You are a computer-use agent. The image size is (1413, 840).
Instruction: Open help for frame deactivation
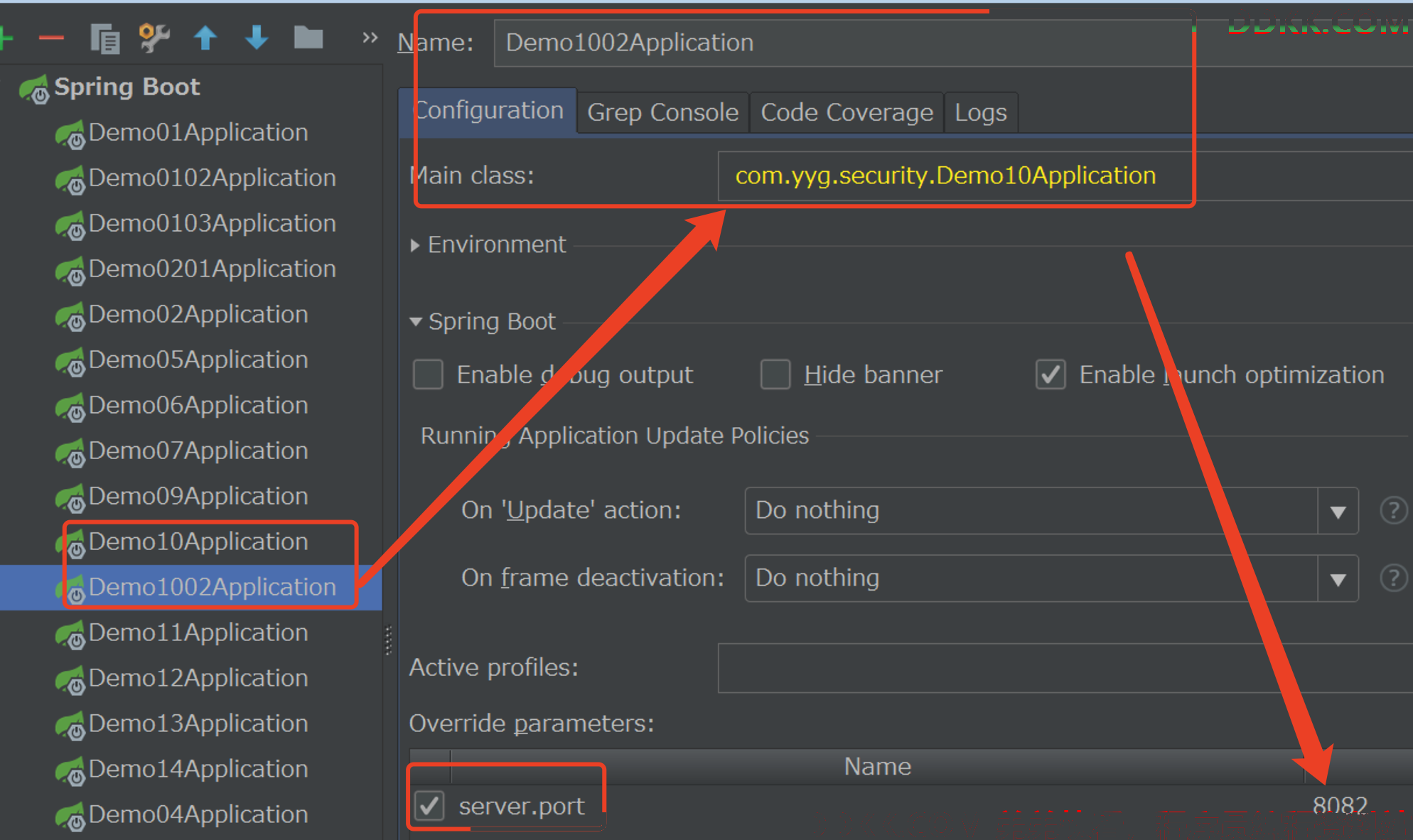point(1393,578)
